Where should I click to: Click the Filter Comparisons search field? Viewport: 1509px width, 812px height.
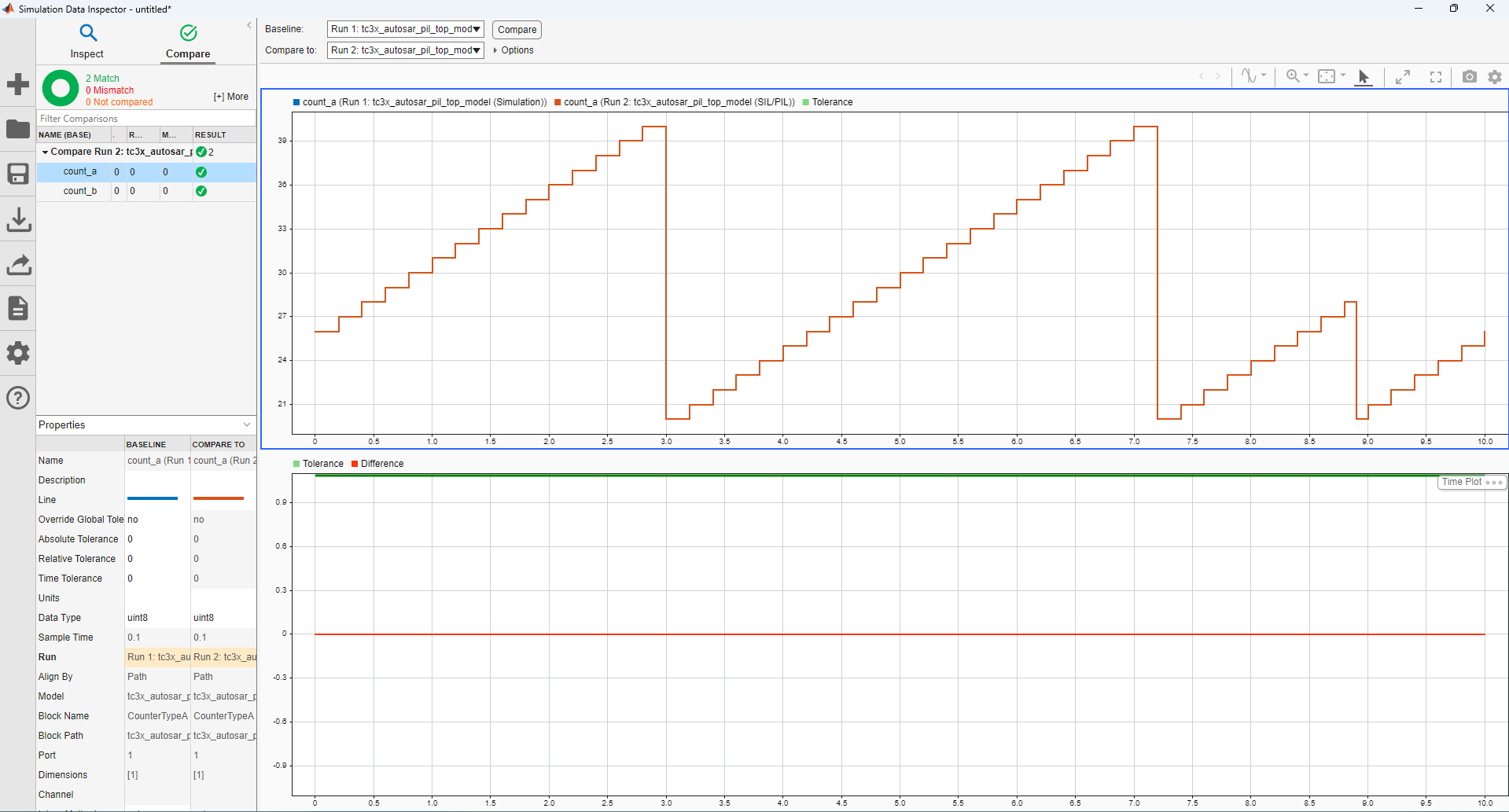coord(145,119)
